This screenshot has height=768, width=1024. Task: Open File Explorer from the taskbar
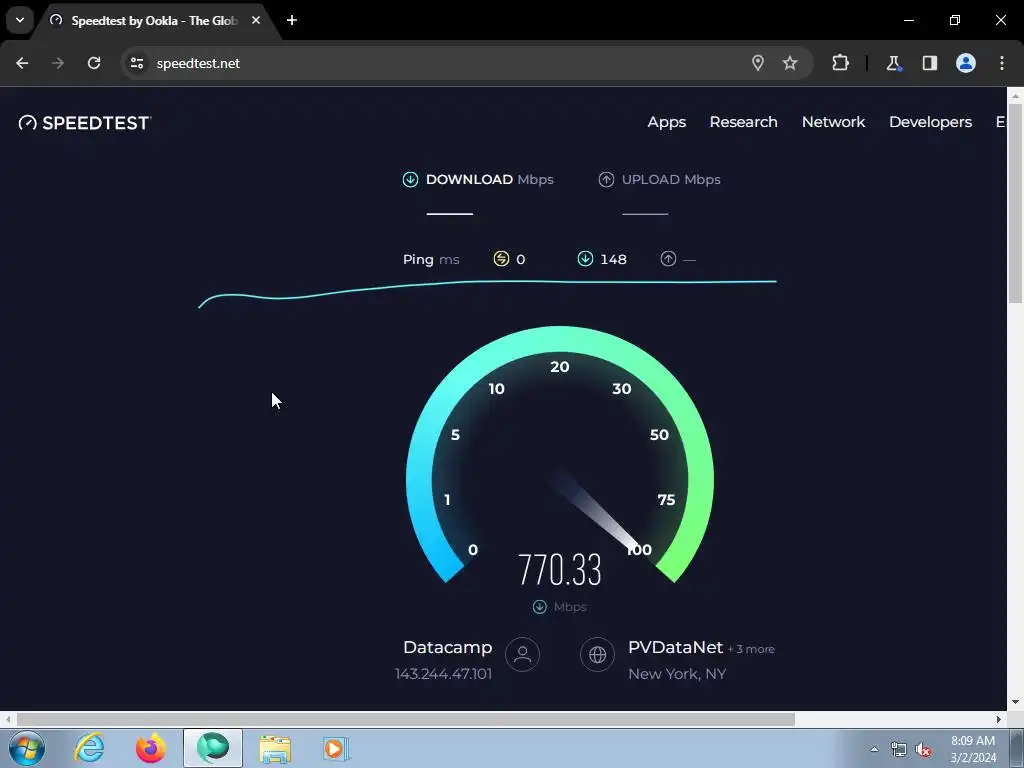coord(275,748)
